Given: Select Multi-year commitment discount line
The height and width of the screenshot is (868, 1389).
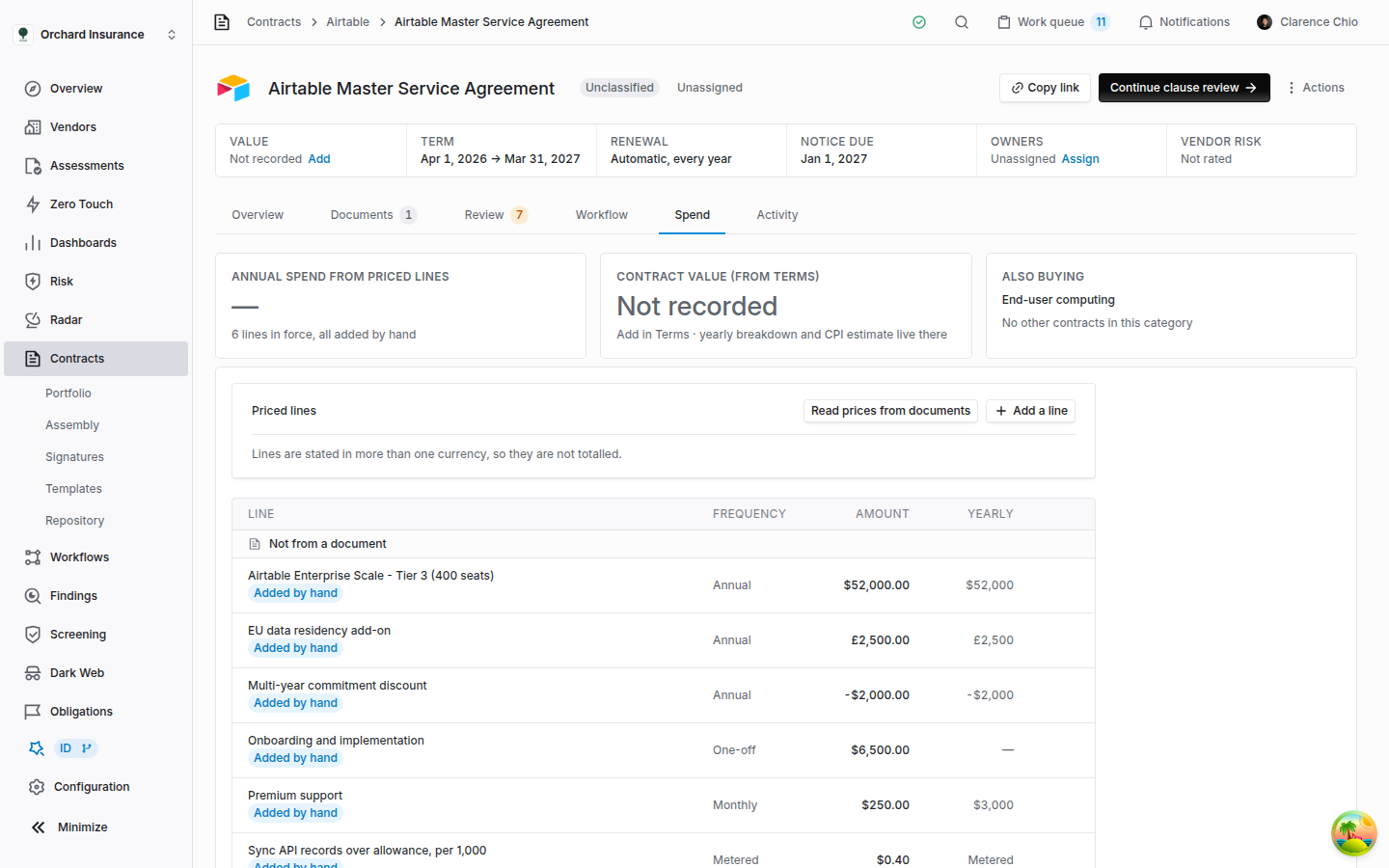Looking at the screenshot, I should (x=664, y=695).
